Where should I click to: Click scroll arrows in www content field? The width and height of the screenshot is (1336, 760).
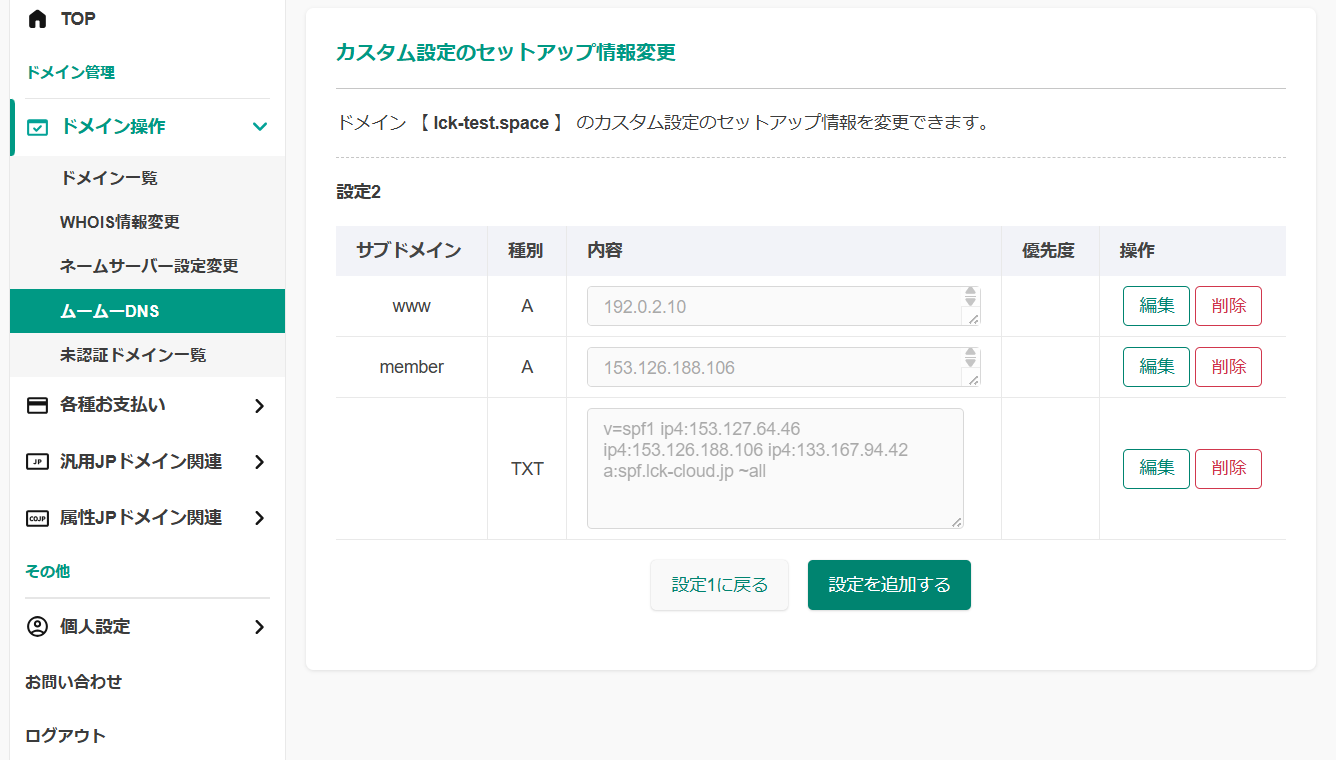tap(969, 297)
